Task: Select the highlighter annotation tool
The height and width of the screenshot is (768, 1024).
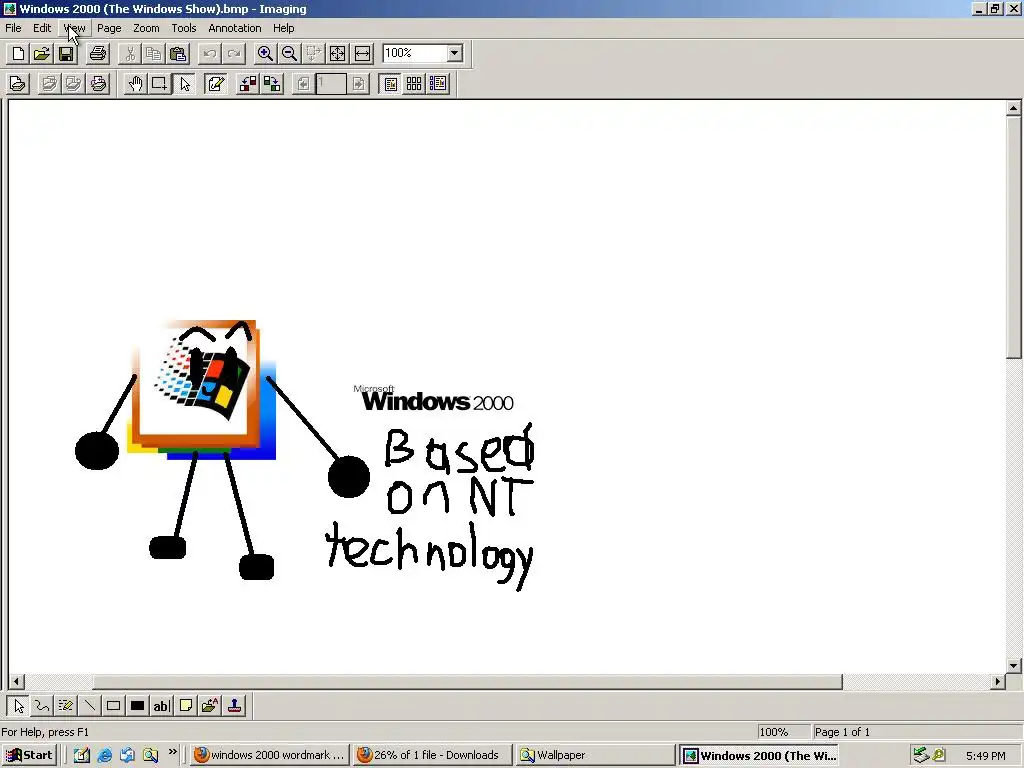Action: (x=65, y=705)
